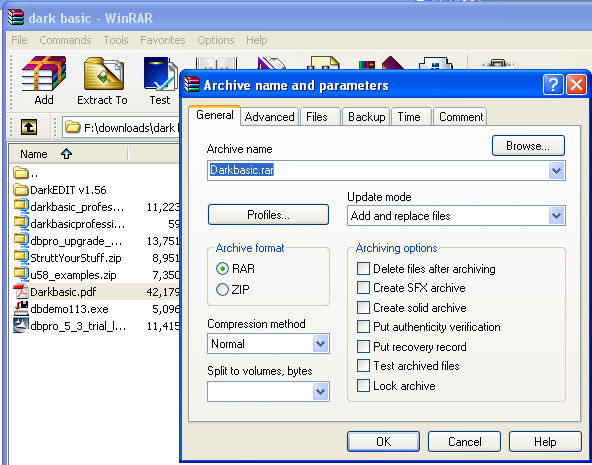Close the Archive name and parameters dialog
The width and height of the screenshot is (592, 465).
(576, 85)
